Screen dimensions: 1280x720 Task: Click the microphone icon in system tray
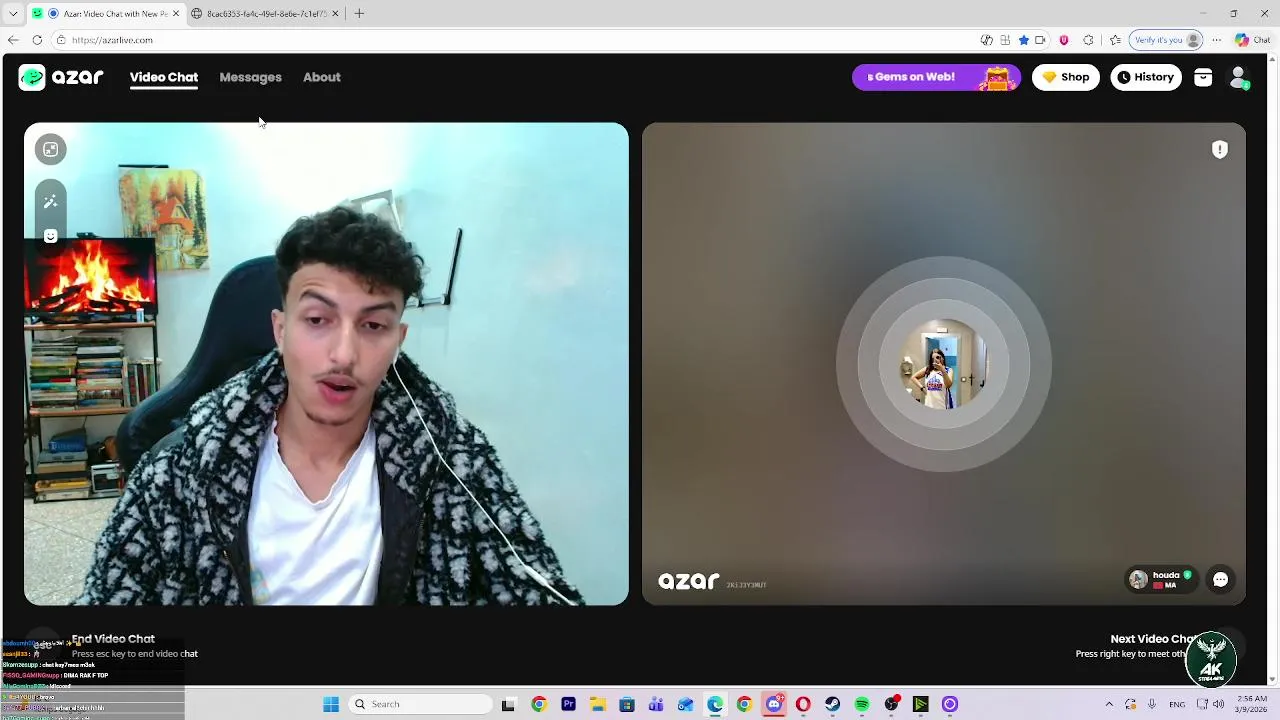[x=1152, y=704]
